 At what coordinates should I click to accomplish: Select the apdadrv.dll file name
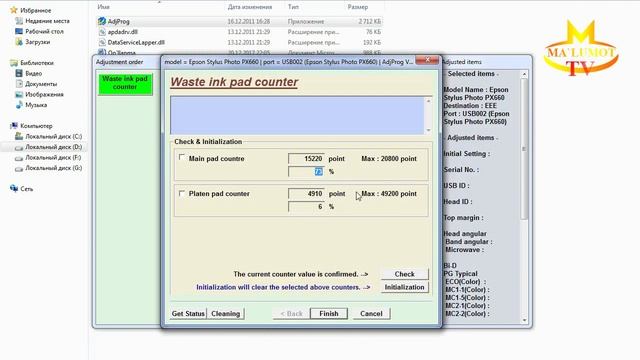click(122, 32)
